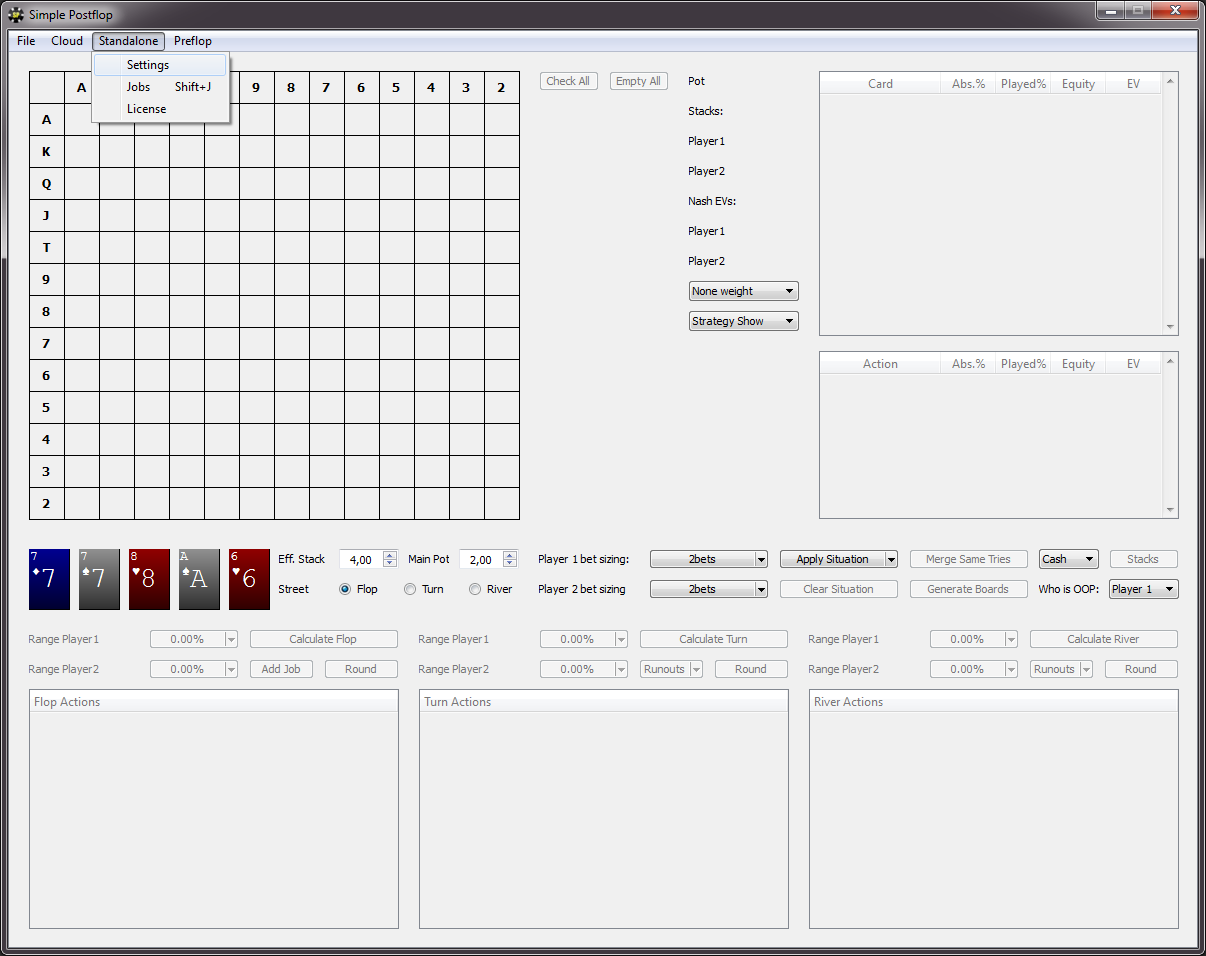Click inside the Eff. Stack value field
The image size is (1206, 956).
[360, 560]
